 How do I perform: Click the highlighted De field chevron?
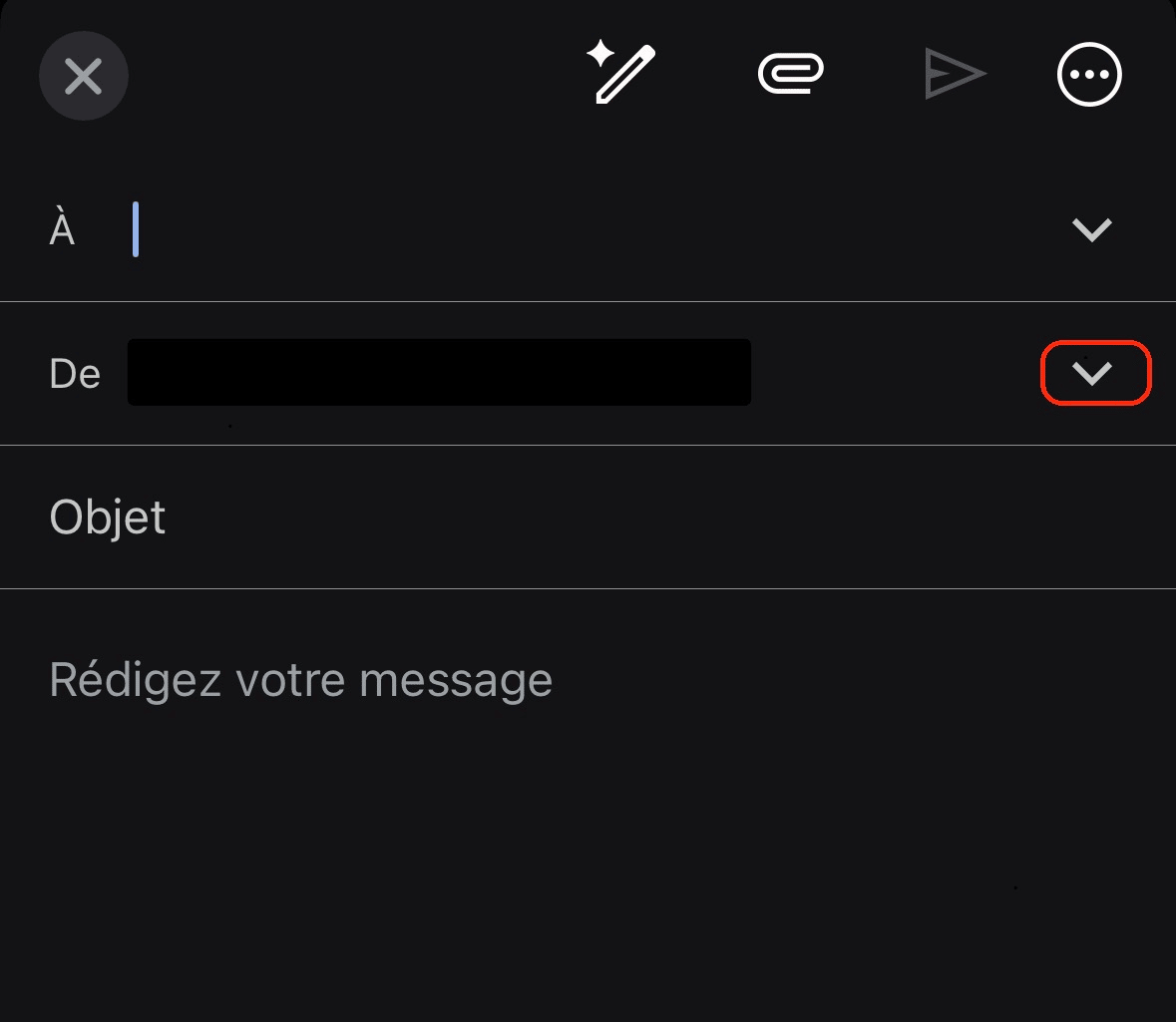point(1095,373)
